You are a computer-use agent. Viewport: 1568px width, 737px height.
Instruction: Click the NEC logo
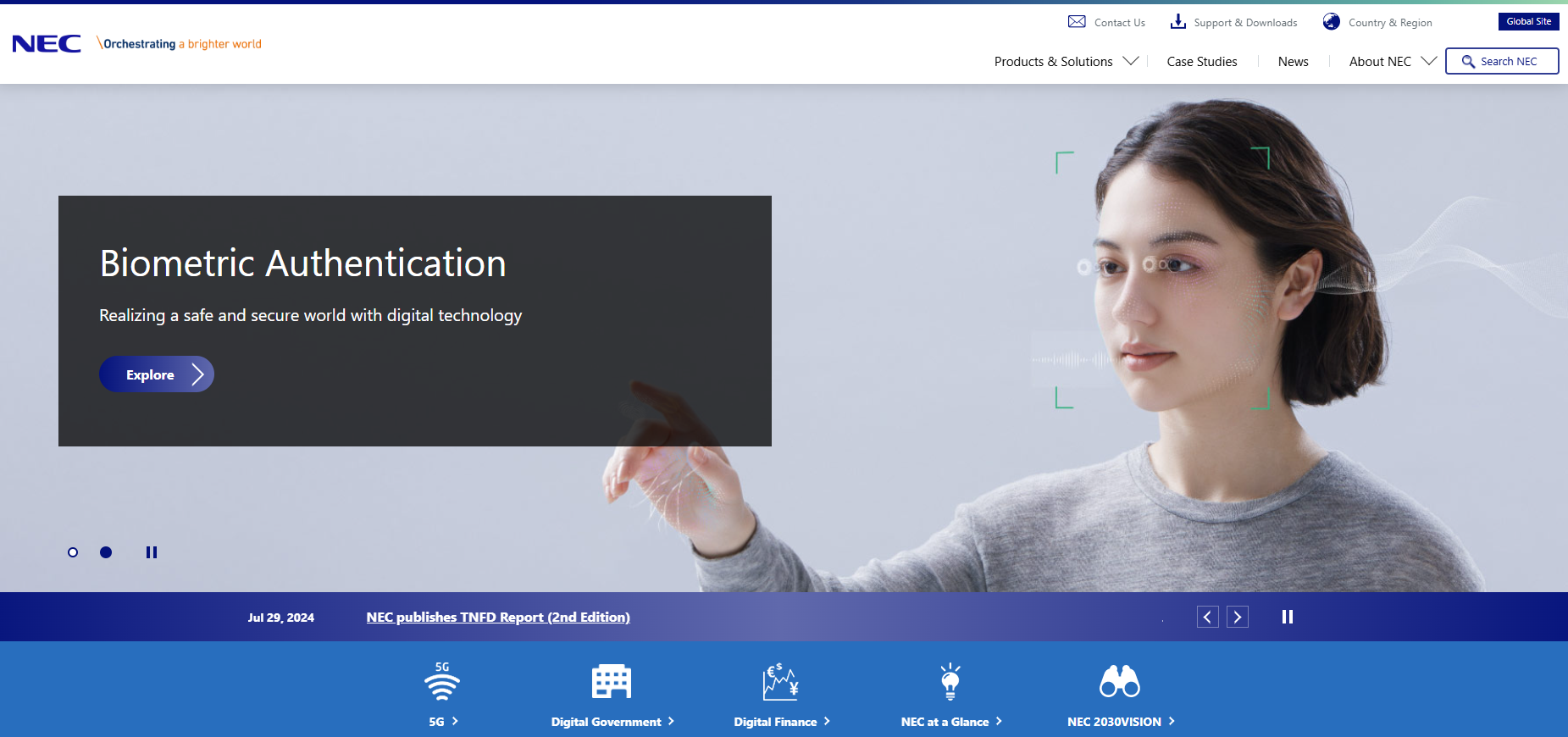pyautogui.click(x=47, y=44)
